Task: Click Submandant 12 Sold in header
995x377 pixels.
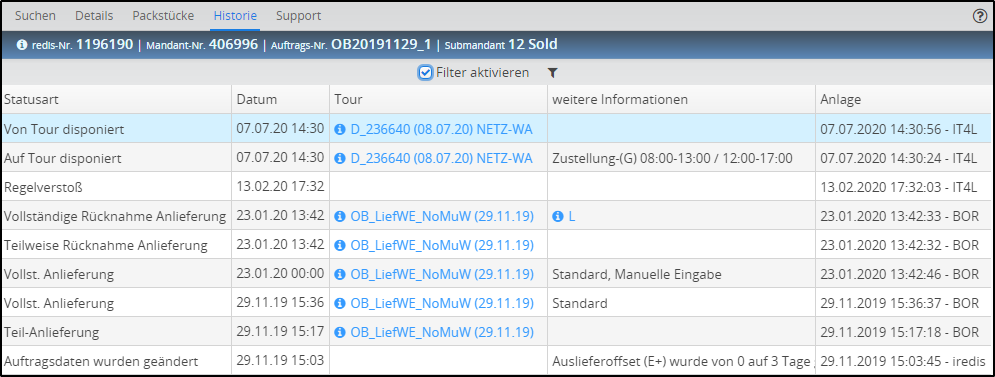Action: (501, 45)
